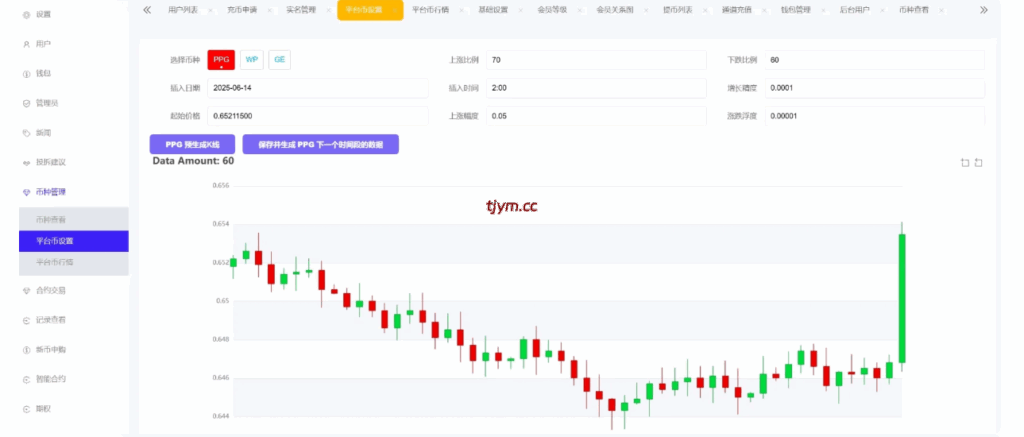Select the GE coin option
The height and width of the screenshot is (437, 1024).
pos(280,60)
